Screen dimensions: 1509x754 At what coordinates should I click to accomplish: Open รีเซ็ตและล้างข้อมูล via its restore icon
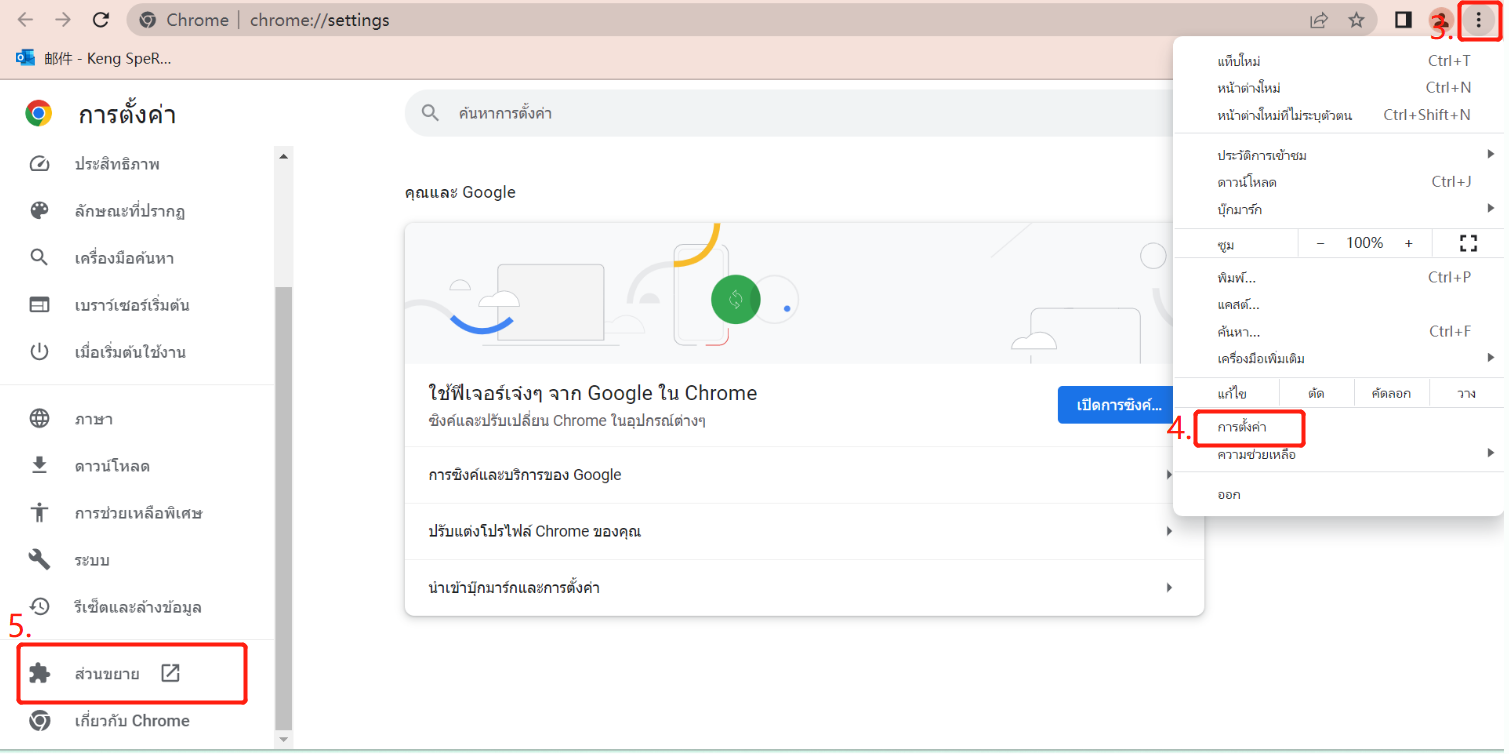point(39,607)
